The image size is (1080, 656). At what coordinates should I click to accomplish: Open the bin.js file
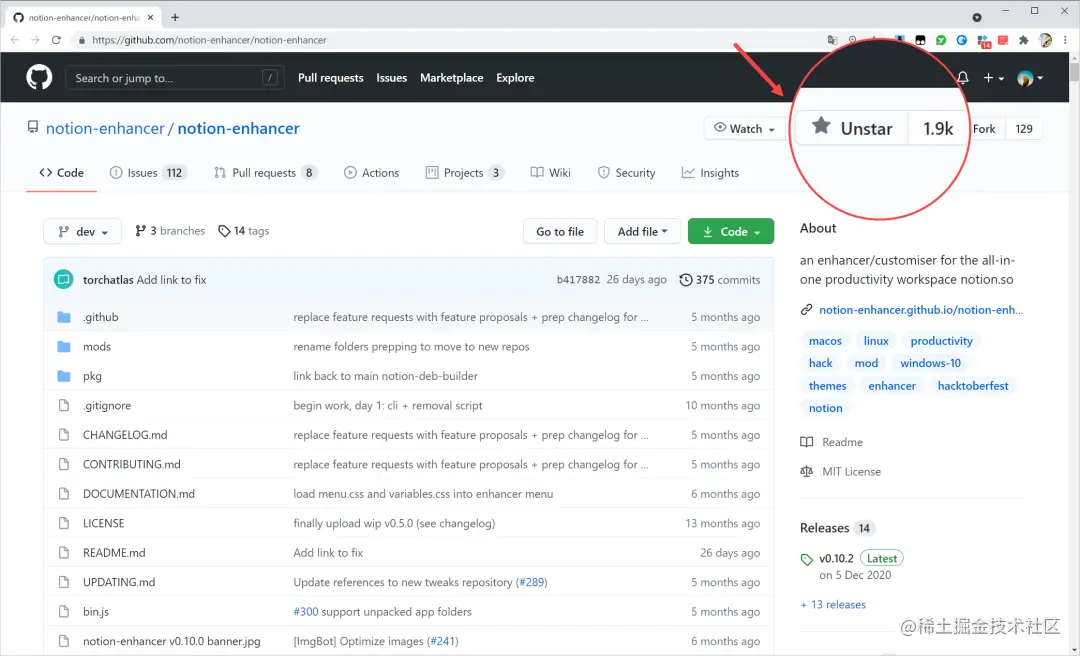tap(96, 612)
